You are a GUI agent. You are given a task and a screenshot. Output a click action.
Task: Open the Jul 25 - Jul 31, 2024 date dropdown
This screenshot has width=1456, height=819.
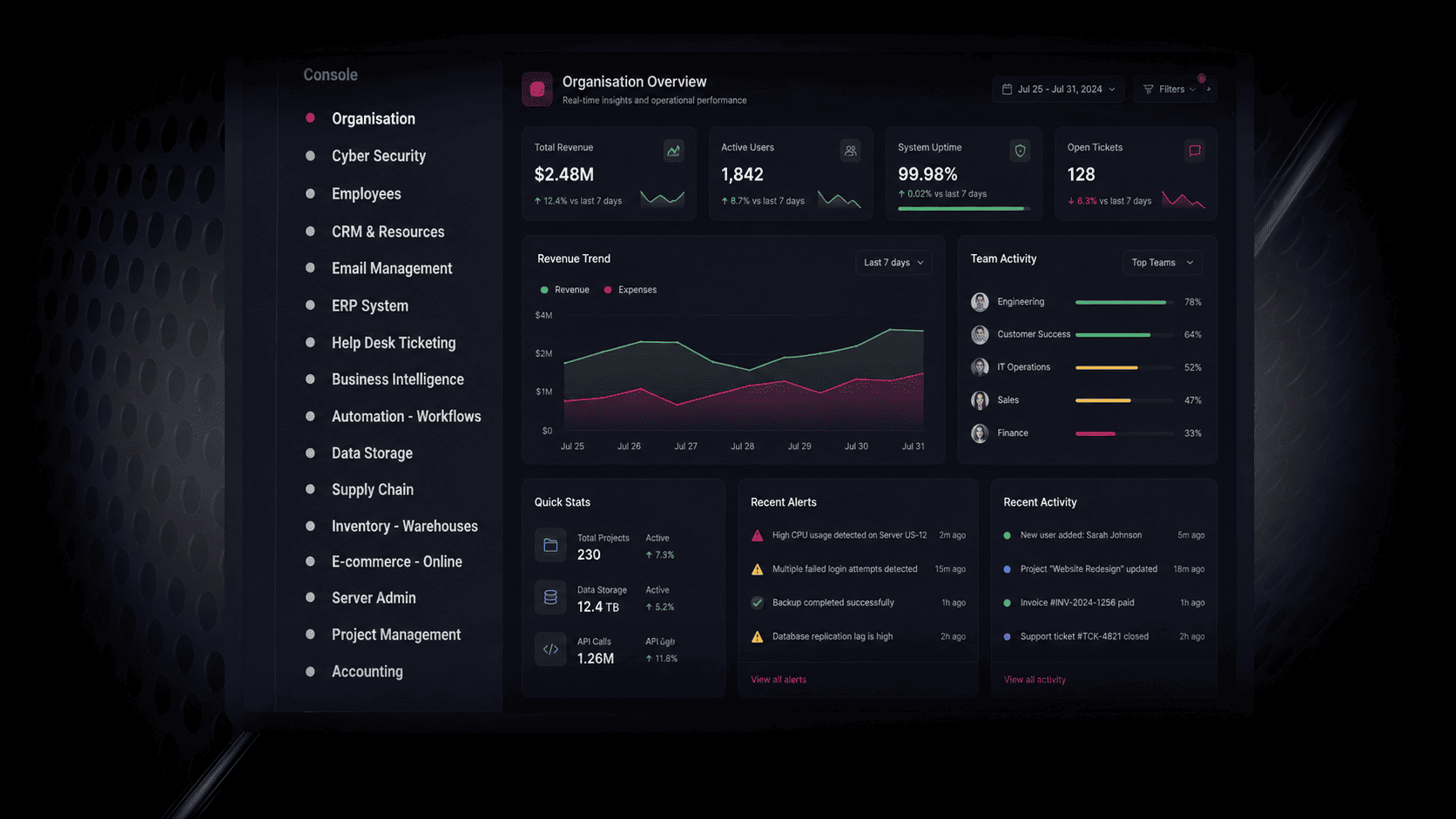point(1058,89)
